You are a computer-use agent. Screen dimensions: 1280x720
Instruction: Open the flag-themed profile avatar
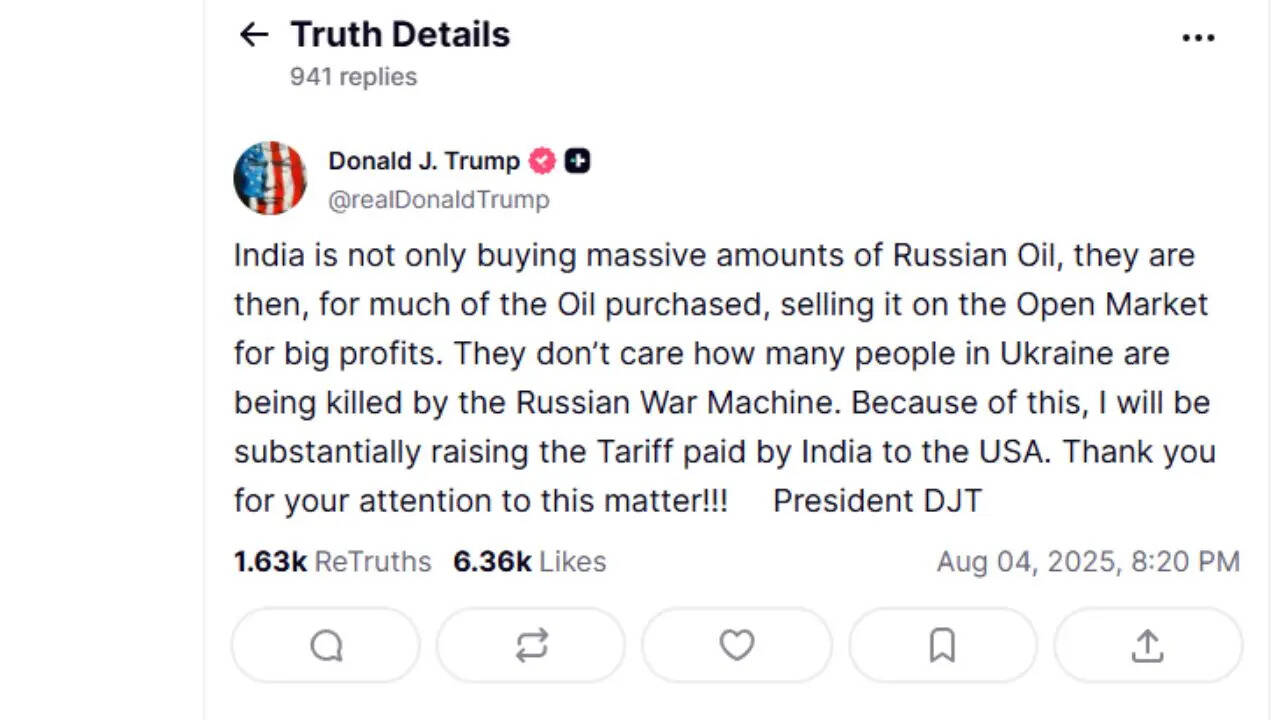(x=270, y=178)
